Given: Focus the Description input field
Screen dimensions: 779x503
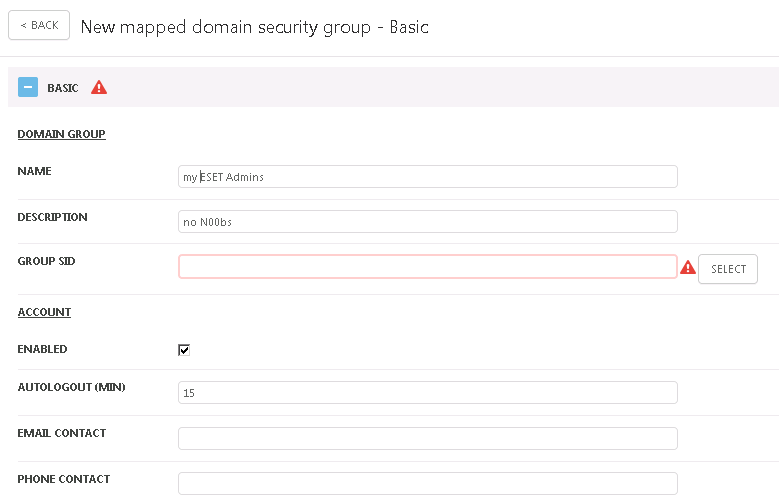Looking at the screenshot, I should click(x=427, y=222).
